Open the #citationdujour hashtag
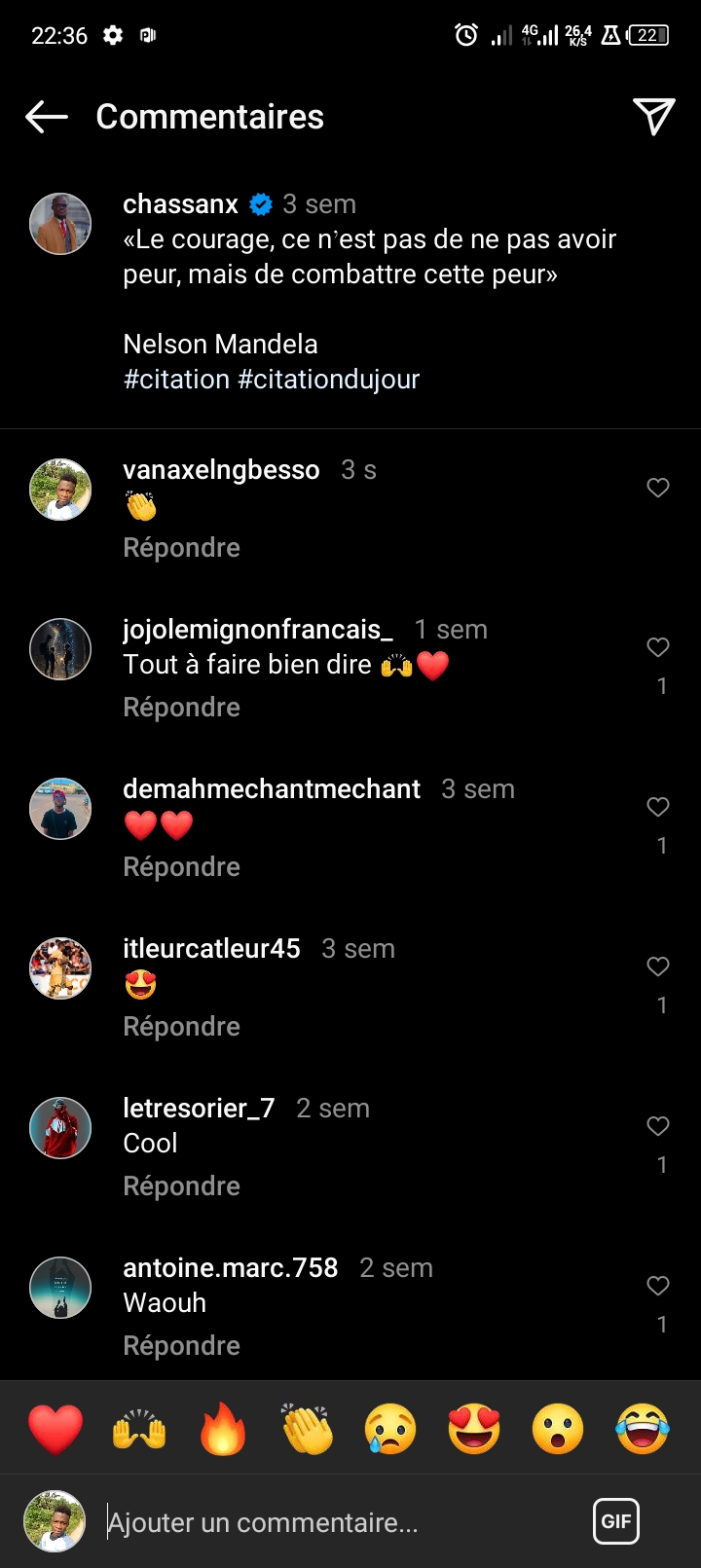701x1568 pixels. (x=329, y=380)
